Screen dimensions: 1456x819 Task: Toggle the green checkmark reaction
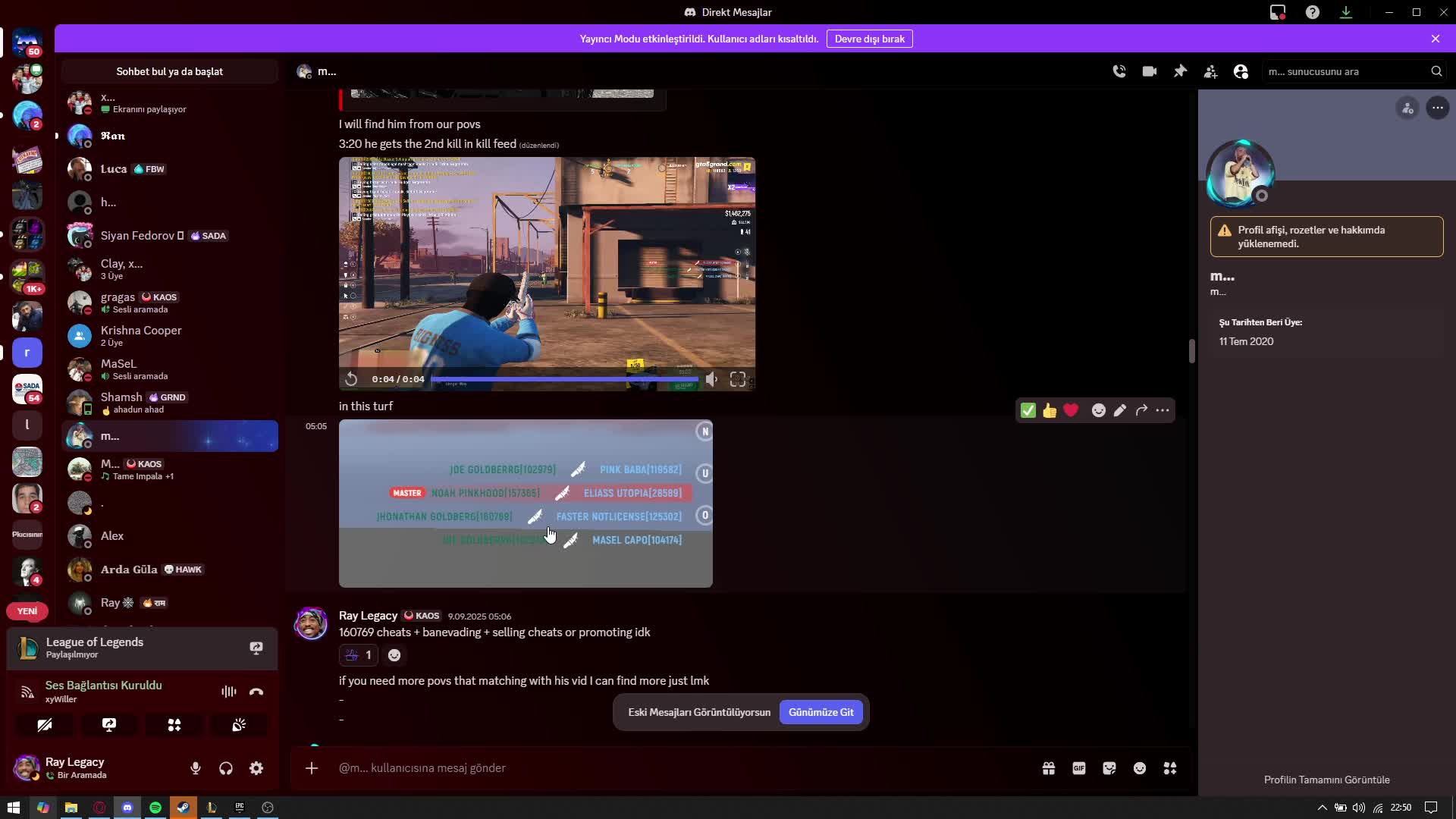pos(1028,410)
